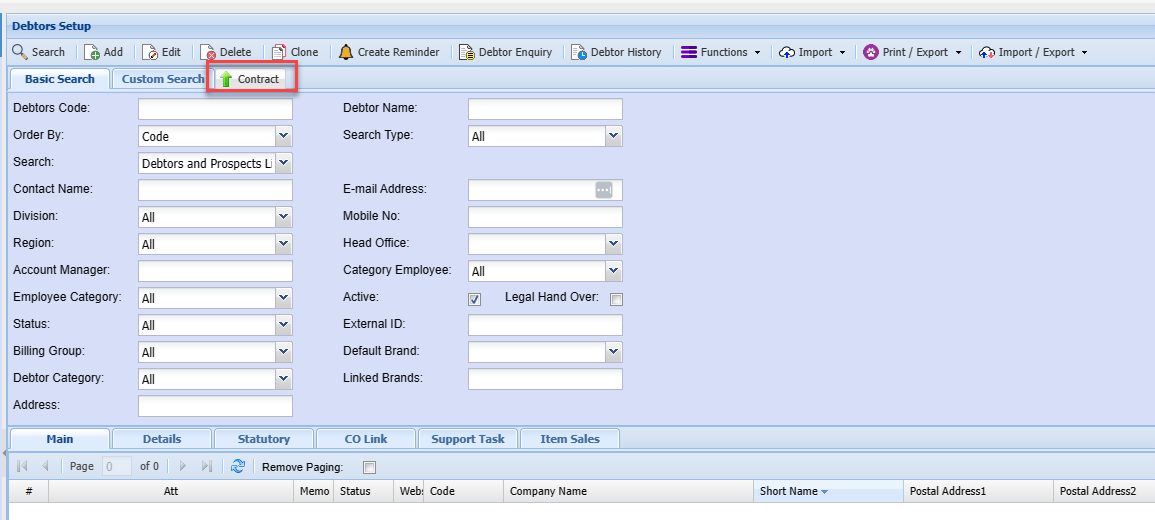Go to next page of results
Screen dimensions: 1155x520
(183, 466)
